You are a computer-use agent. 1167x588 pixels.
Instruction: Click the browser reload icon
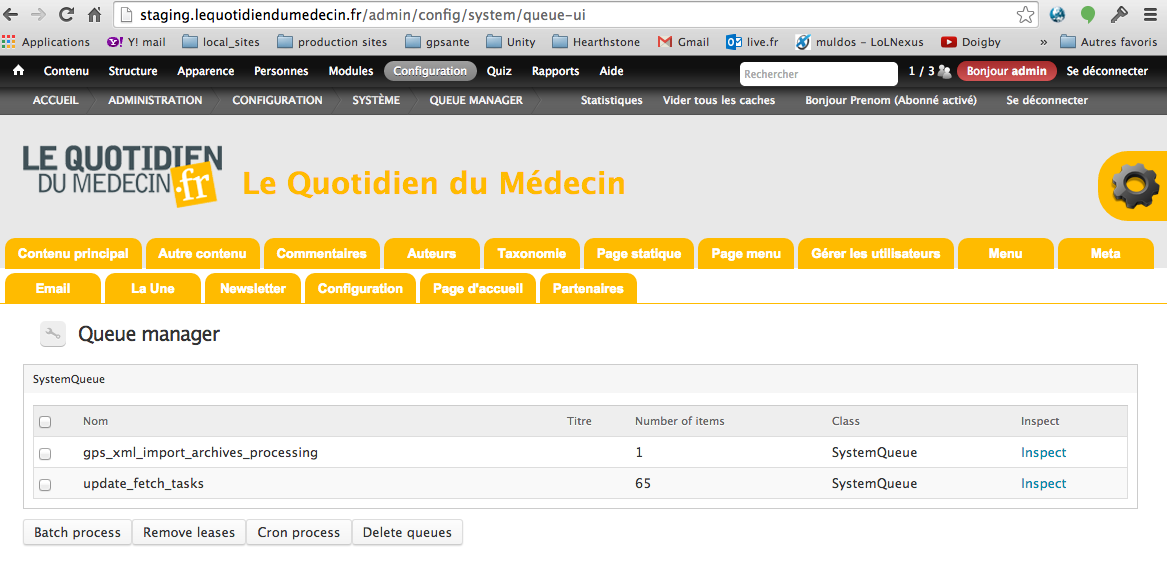67,15
